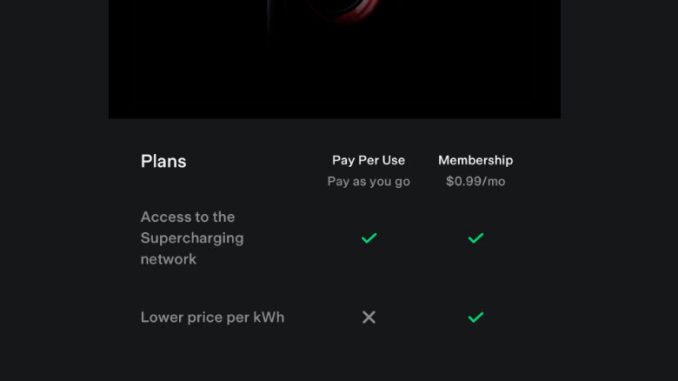This screenshot has height=381, width=678.
Task: Click the green checkmark for Pay Per Use Supercharging access
Action: (369, 238)
